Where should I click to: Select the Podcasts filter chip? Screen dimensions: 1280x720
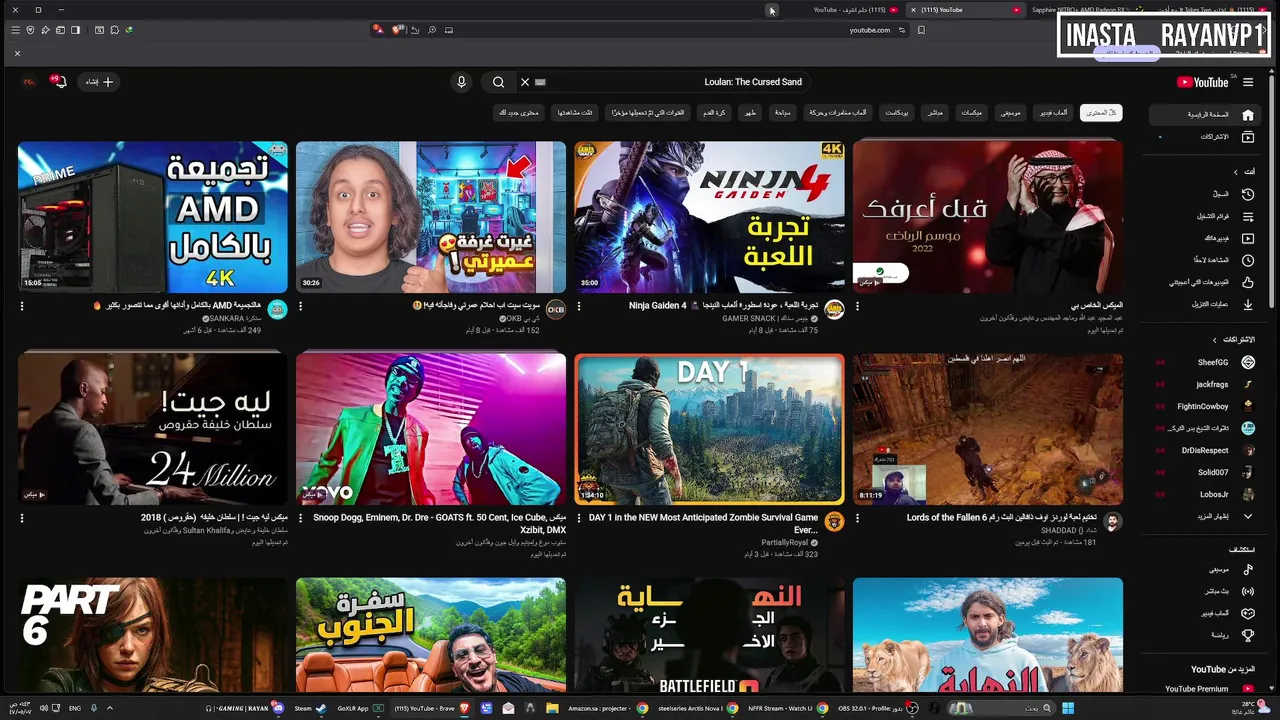pyautogui.click(x=898, y=113)
